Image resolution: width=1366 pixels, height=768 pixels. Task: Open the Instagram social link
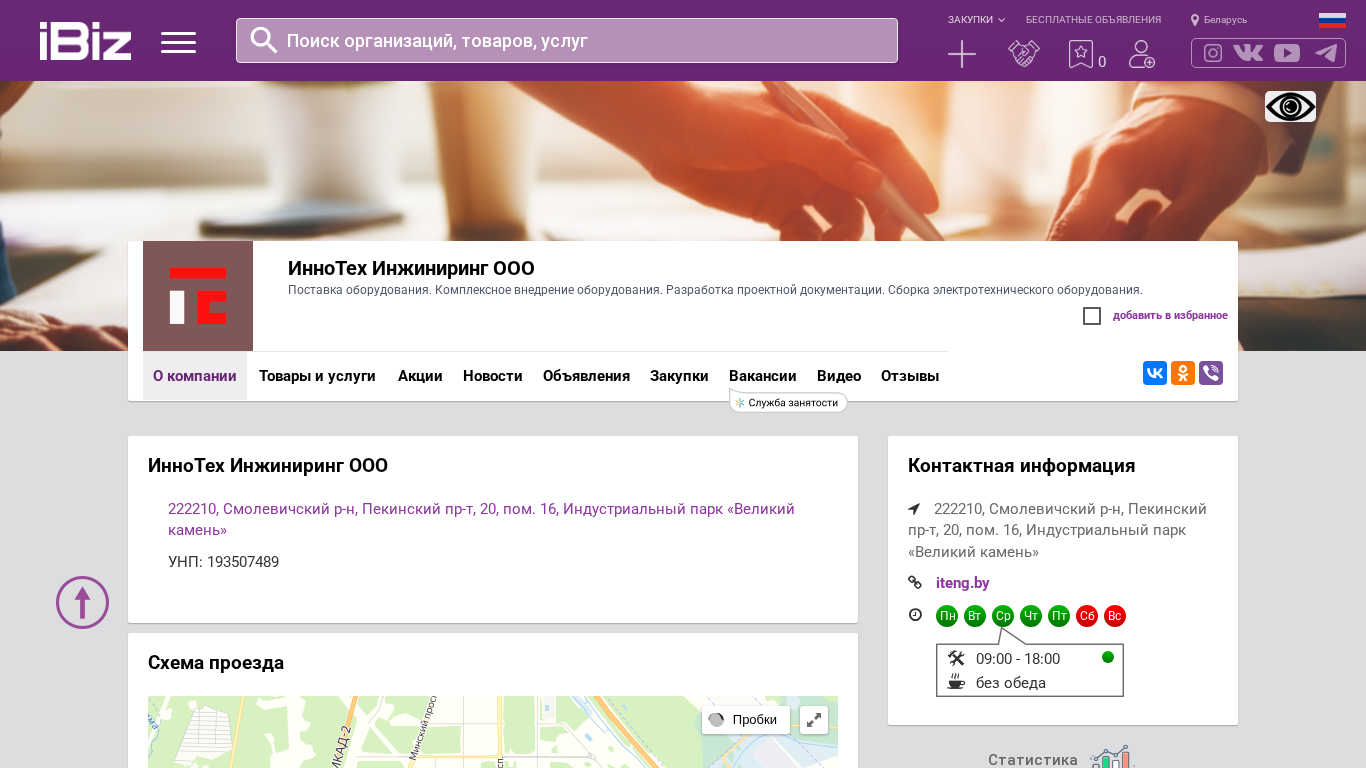tap(1213, 53)
